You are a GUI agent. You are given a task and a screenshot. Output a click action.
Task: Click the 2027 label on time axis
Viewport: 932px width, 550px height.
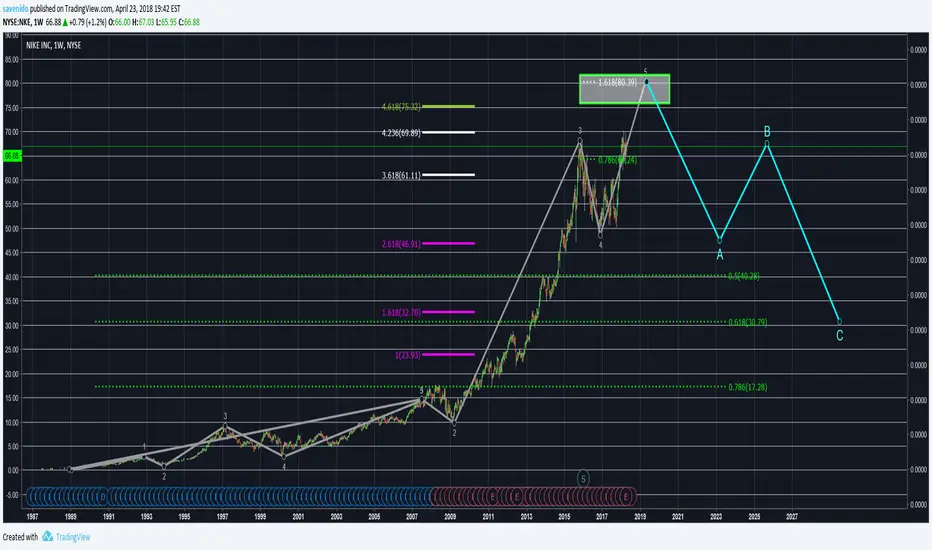pos(792,517)
